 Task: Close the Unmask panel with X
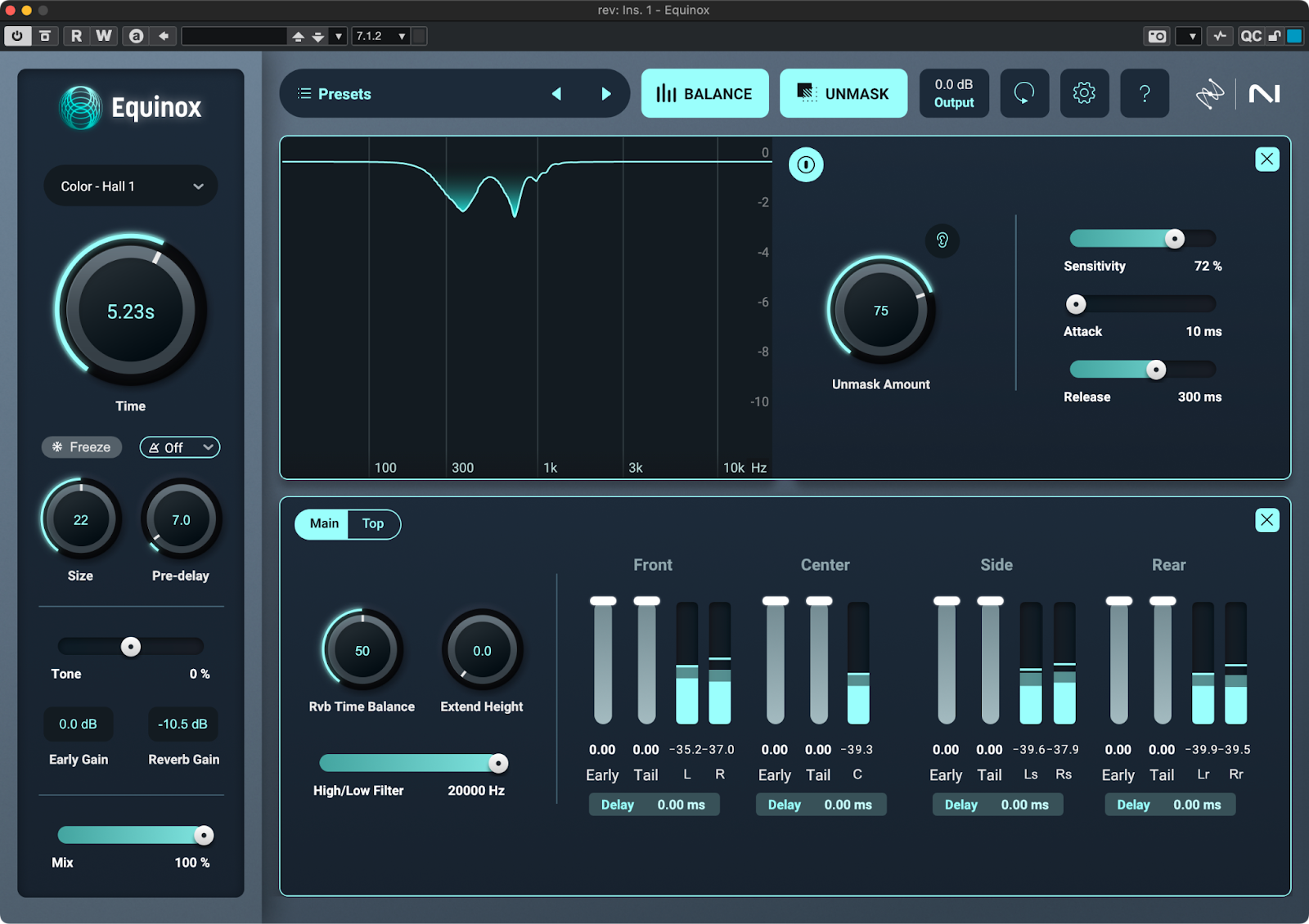click(1266, 159)
